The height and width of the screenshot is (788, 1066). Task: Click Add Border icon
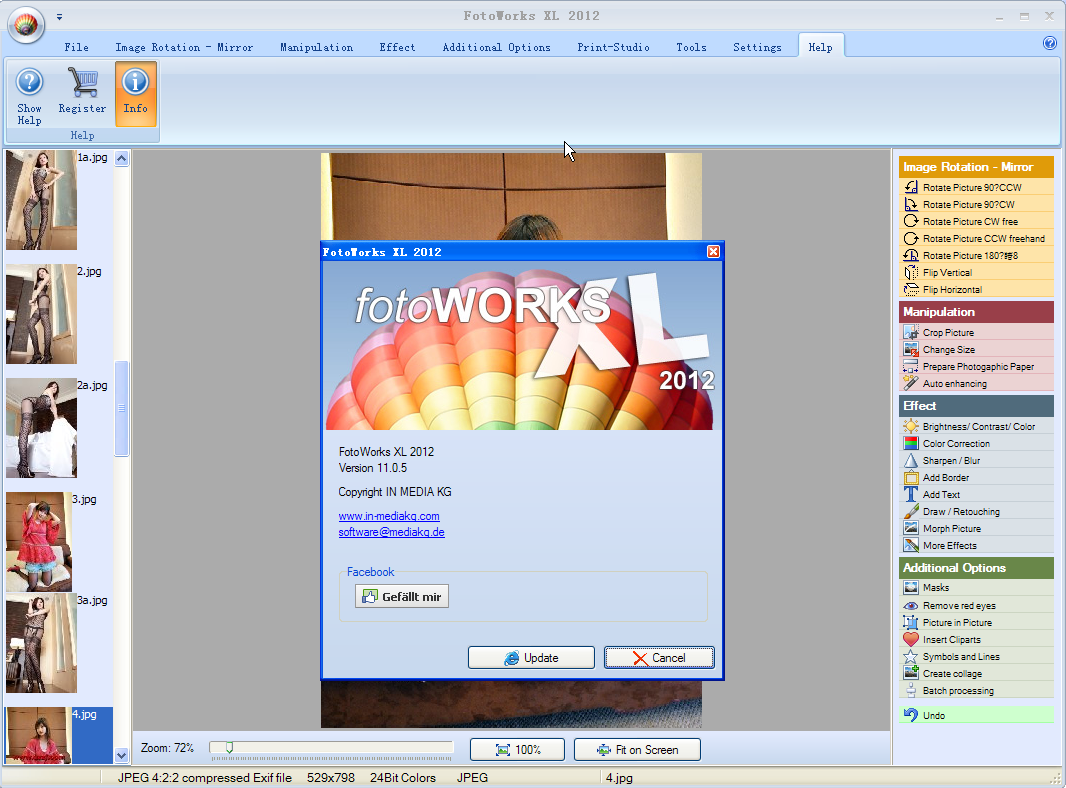coord(911,477)
